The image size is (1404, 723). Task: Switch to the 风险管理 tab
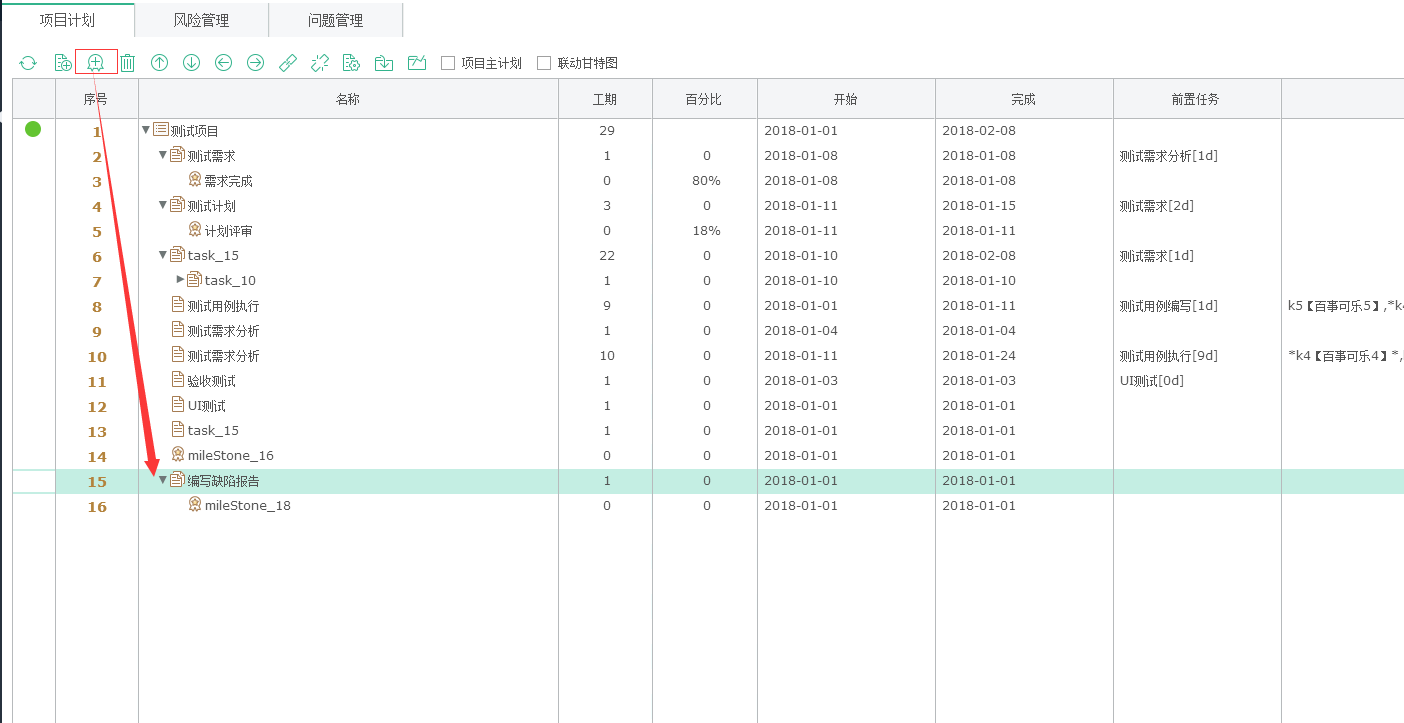[x=201, y=20]
